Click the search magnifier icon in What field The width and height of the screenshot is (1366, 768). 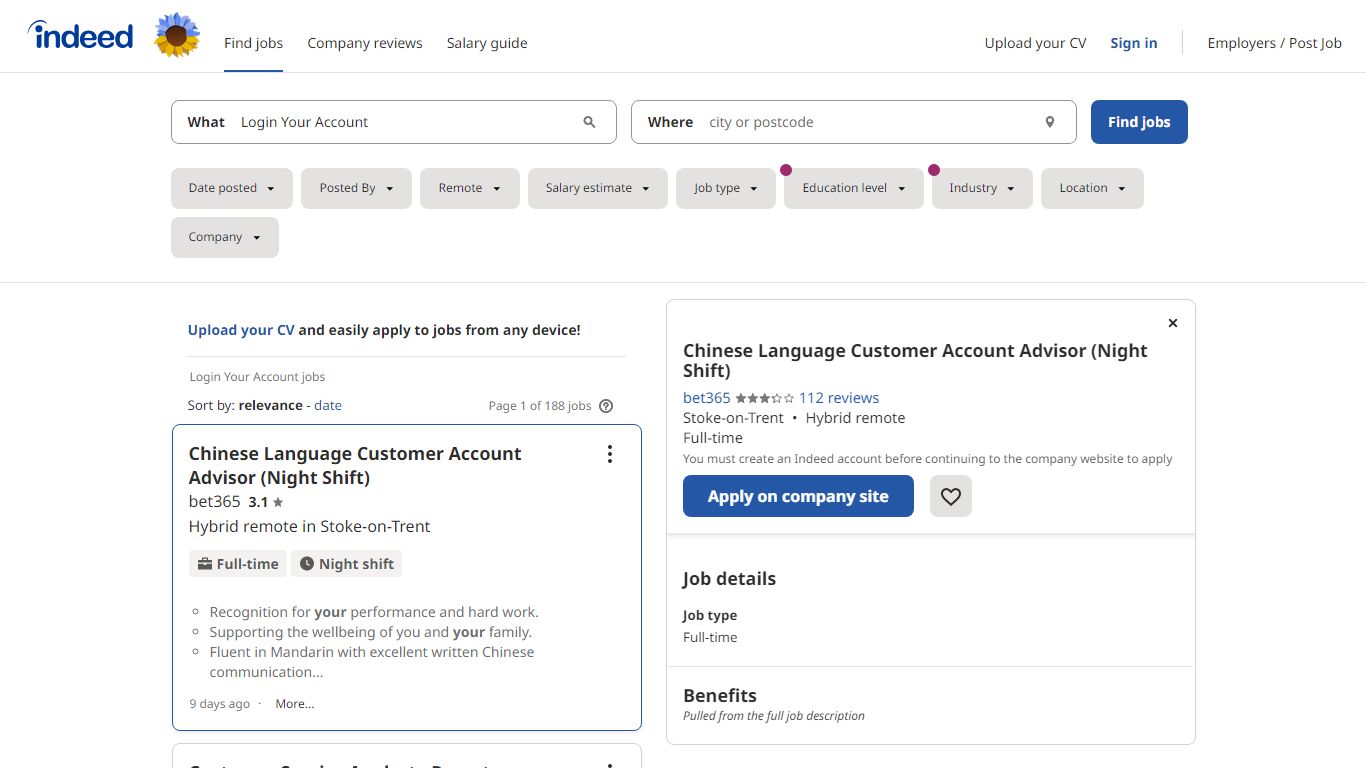pyautogui.click(x=589, y=122)
